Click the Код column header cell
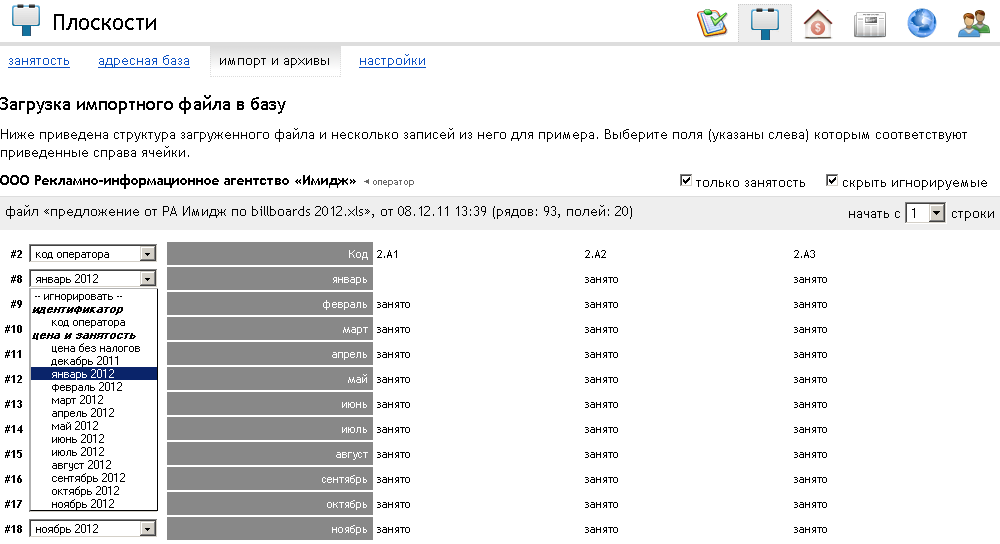Screen dimensions: 1000x544 click(x=270, y=254)
